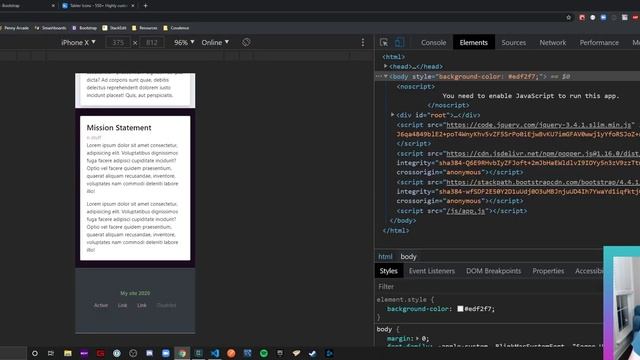Select the noscript element line
Screen dimensions: 640x360
click(x=416, y=87)
